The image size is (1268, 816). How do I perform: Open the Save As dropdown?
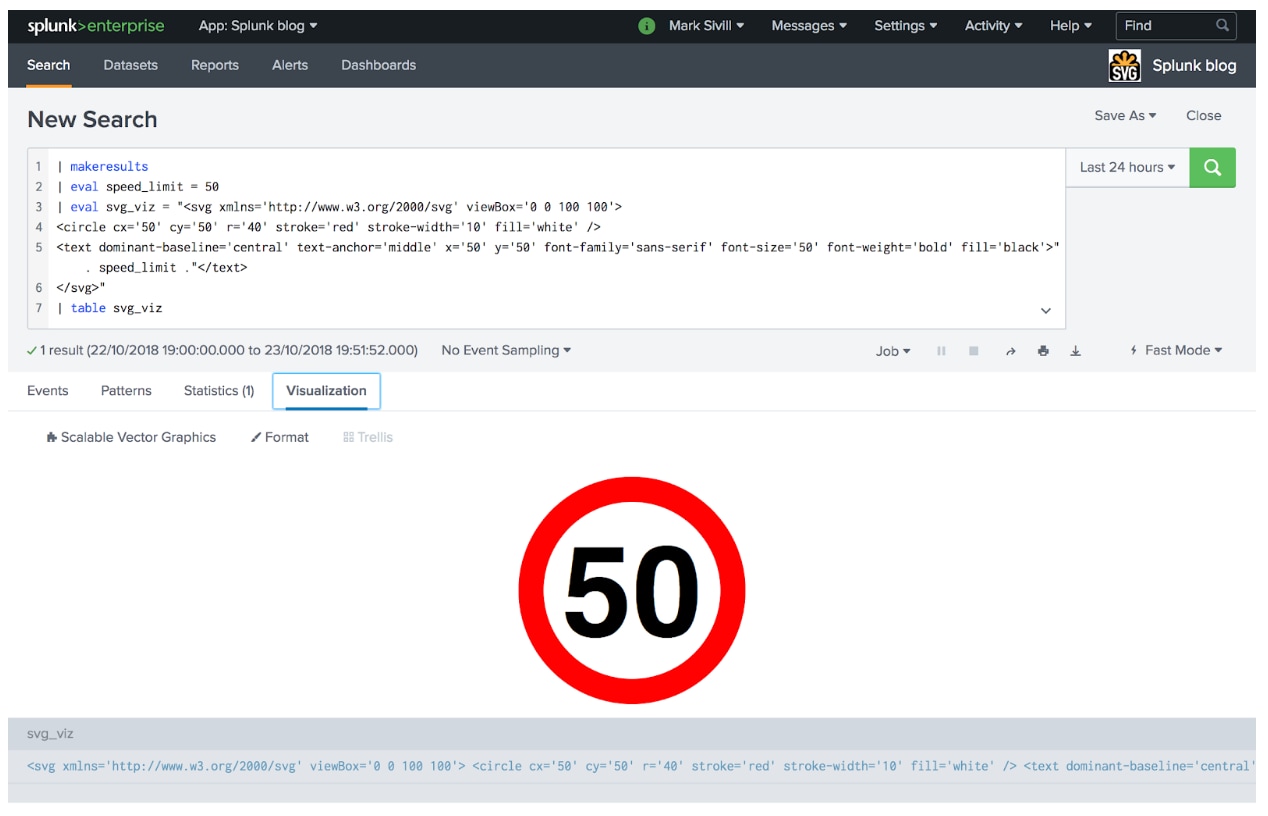(x=1125, y=116)
